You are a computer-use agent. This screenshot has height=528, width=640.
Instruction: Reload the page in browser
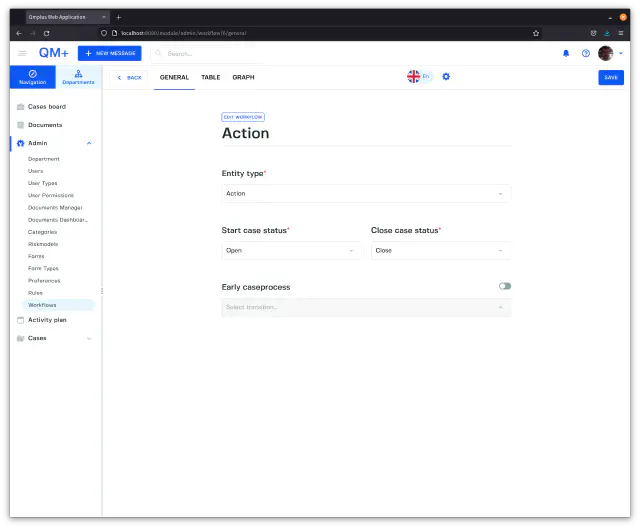47,33
